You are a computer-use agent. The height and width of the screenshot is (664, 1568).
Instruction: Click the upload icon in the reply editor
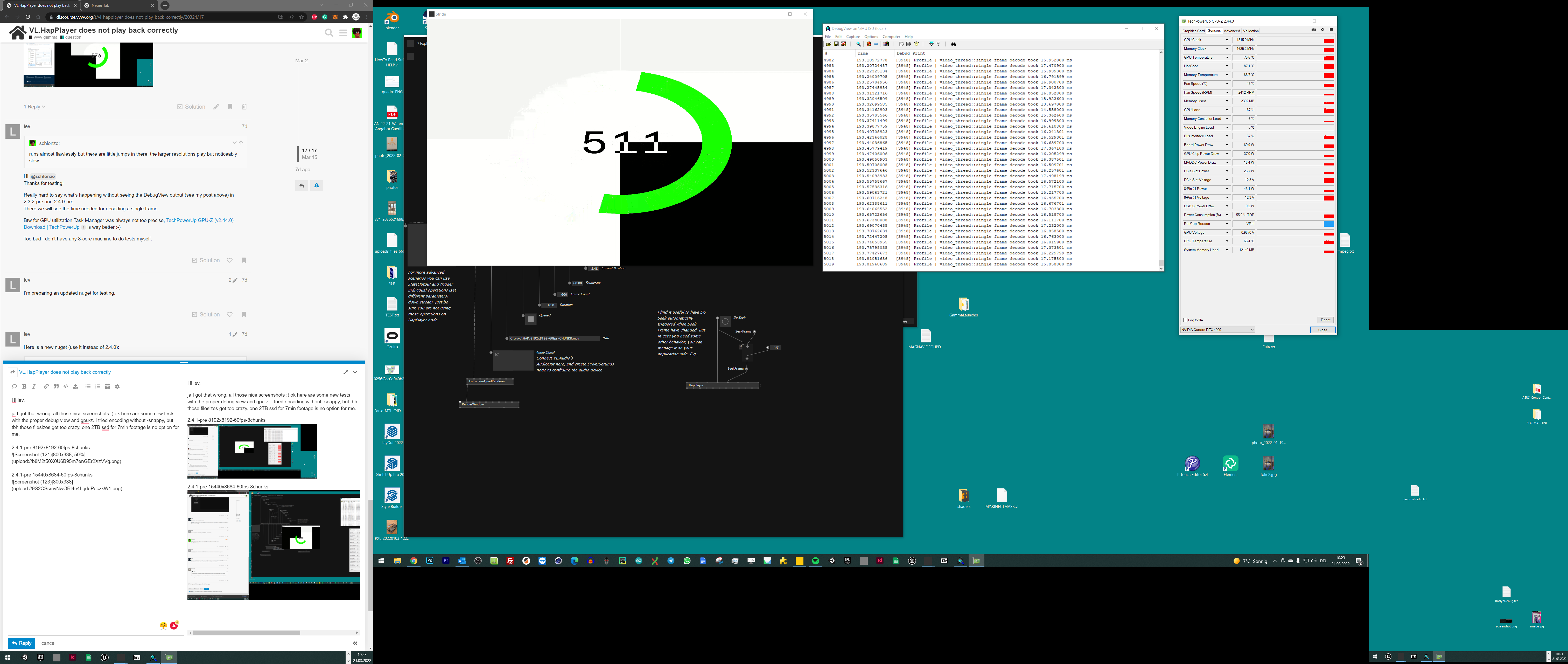click(x=75, y=386)
